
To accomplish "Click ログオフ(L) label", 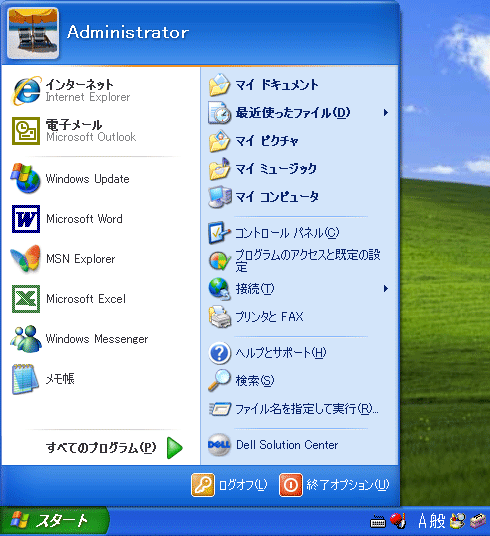I will tap(243, 485).
